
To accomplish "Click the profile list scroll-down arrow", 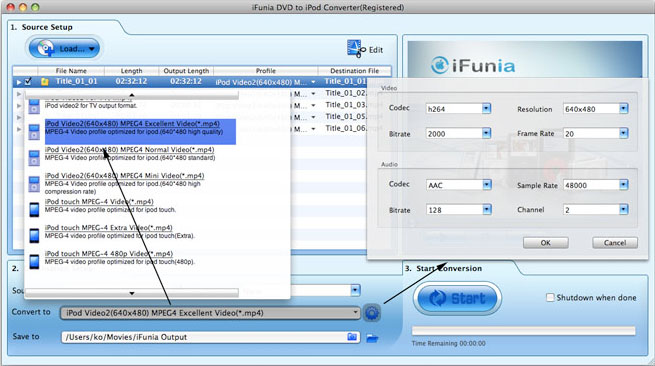I will coord(132,293).
